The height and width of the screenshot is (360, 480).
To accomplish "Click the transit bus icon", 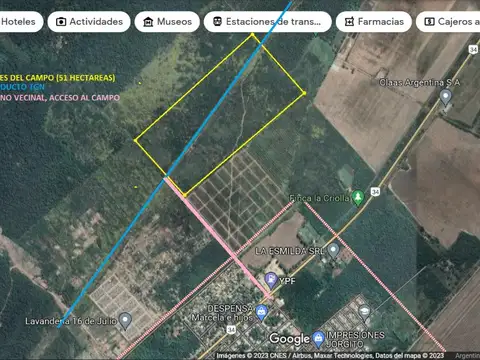I will coord(217,22).
